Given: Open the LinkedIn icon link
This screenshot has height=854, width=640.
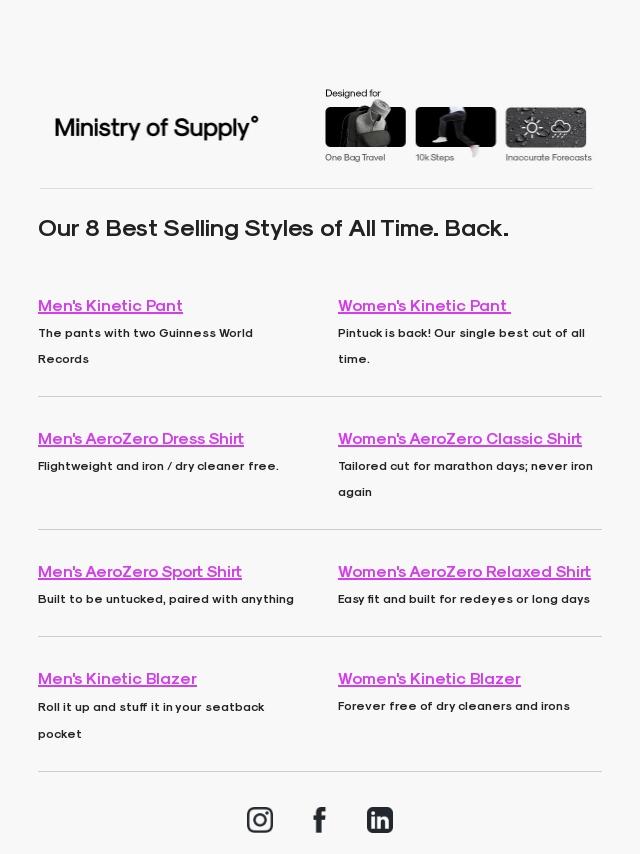Looking at the screenshot, I should 380,820.
